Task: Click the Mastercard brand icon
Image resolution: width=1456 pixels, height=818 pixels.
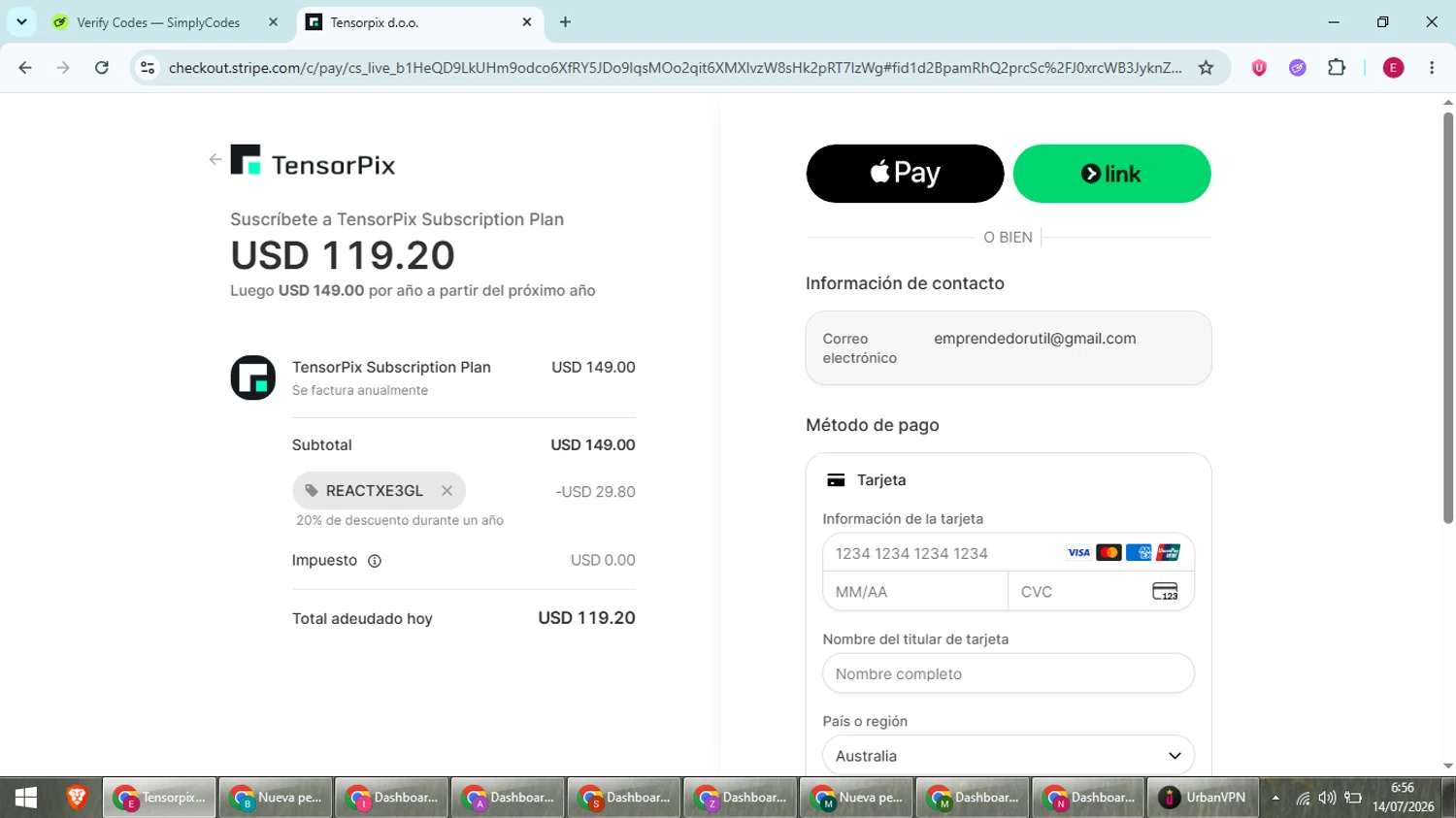Action: tap(1109, 553)
